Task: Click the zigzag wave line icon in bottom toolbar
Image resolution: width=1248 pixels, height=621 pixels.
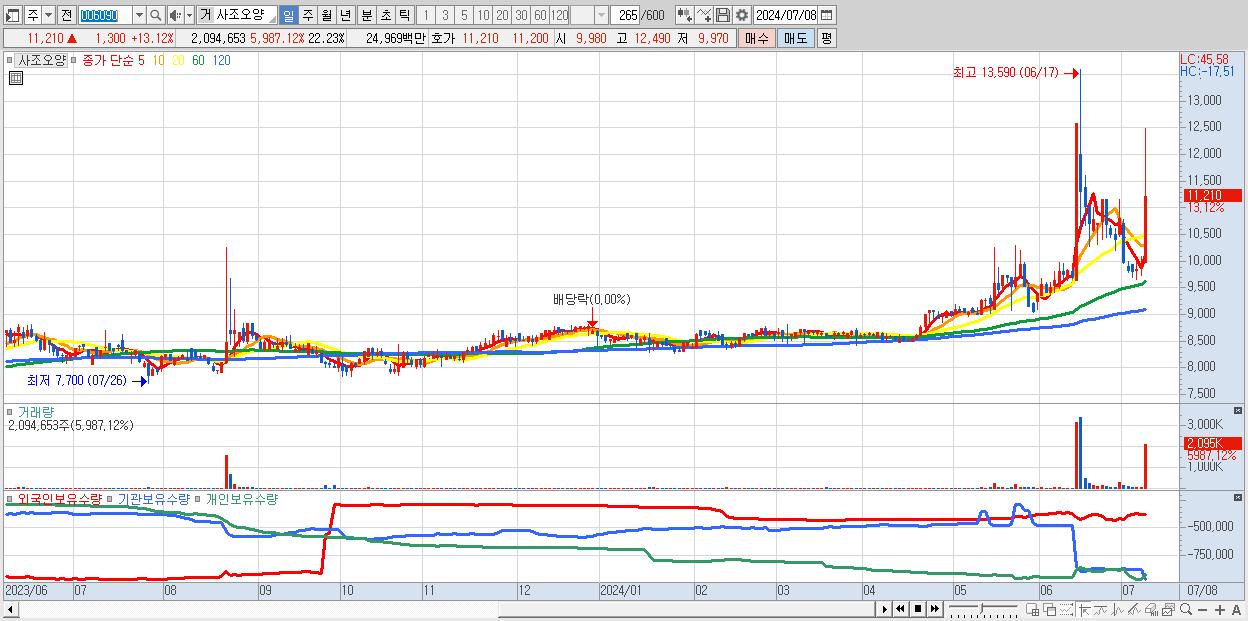Action: (1118, 609)
